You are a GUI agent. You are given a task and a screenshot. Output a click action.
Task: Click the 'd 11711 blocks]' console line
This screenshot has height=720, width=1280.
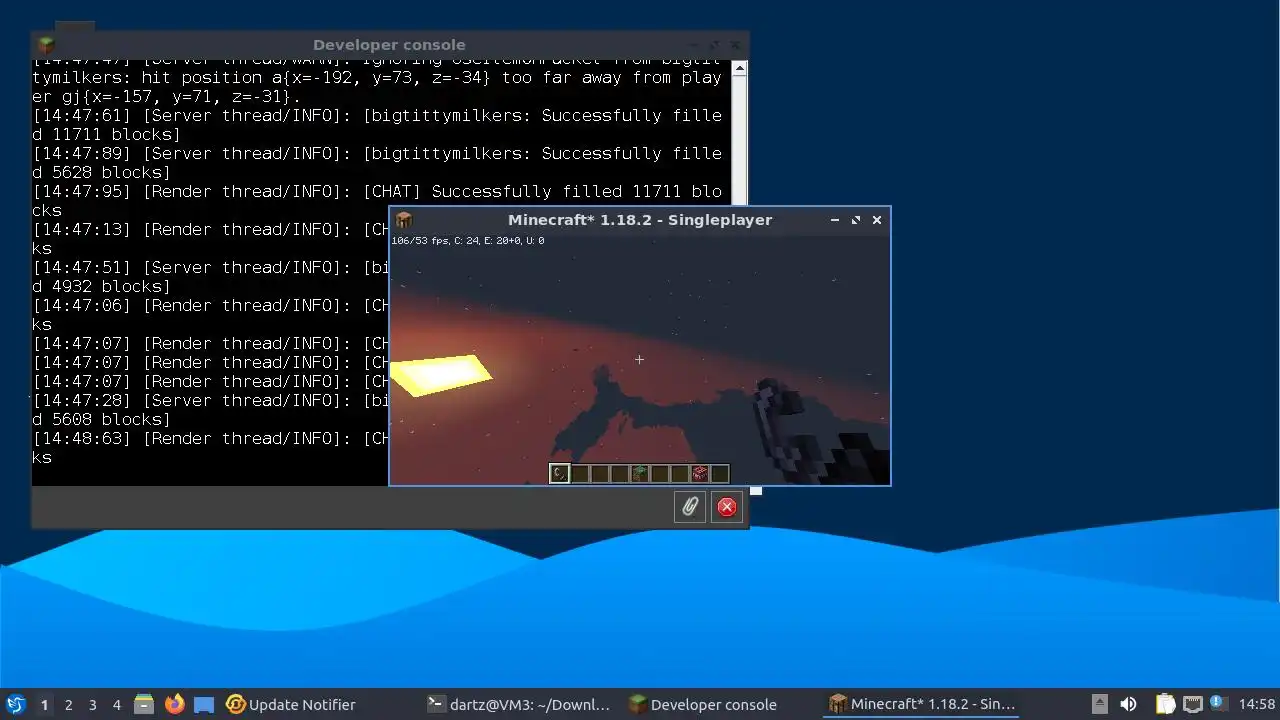(107, 134)
